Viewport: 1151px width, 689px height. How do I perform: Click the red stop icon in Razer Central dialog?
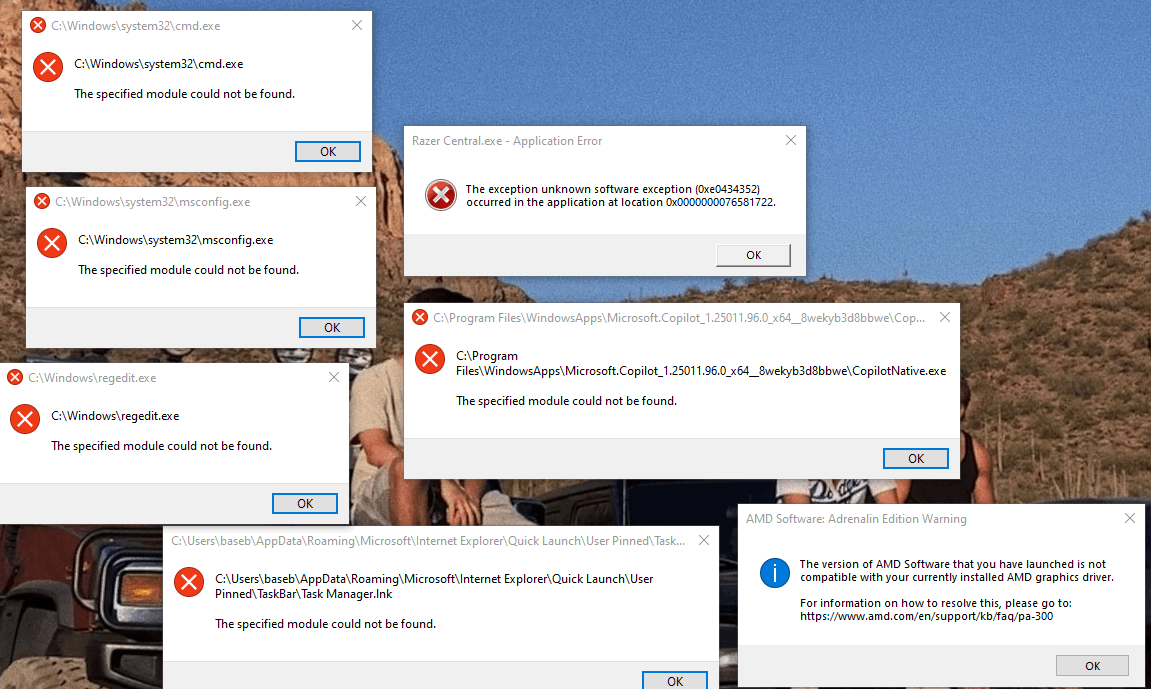[440, 195]
